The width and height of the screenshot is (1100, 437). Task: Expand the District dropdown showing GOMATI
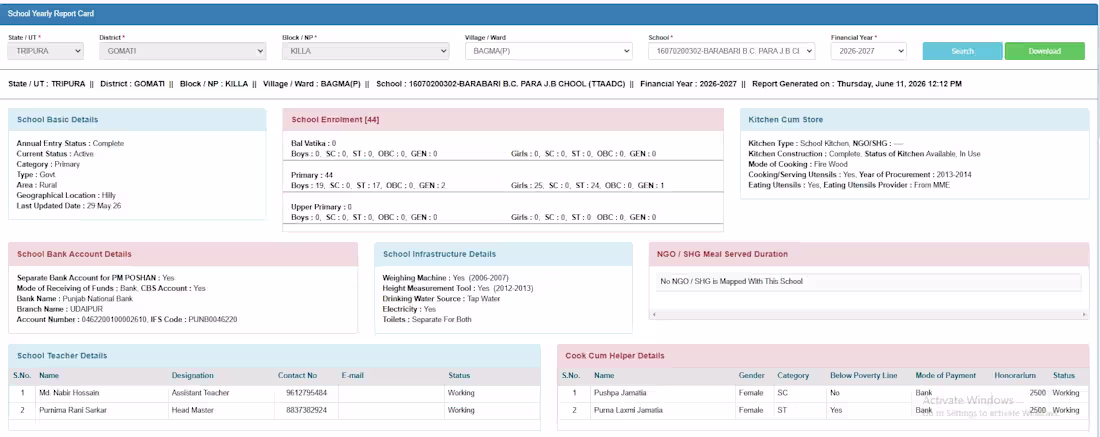tap(182, 51)
